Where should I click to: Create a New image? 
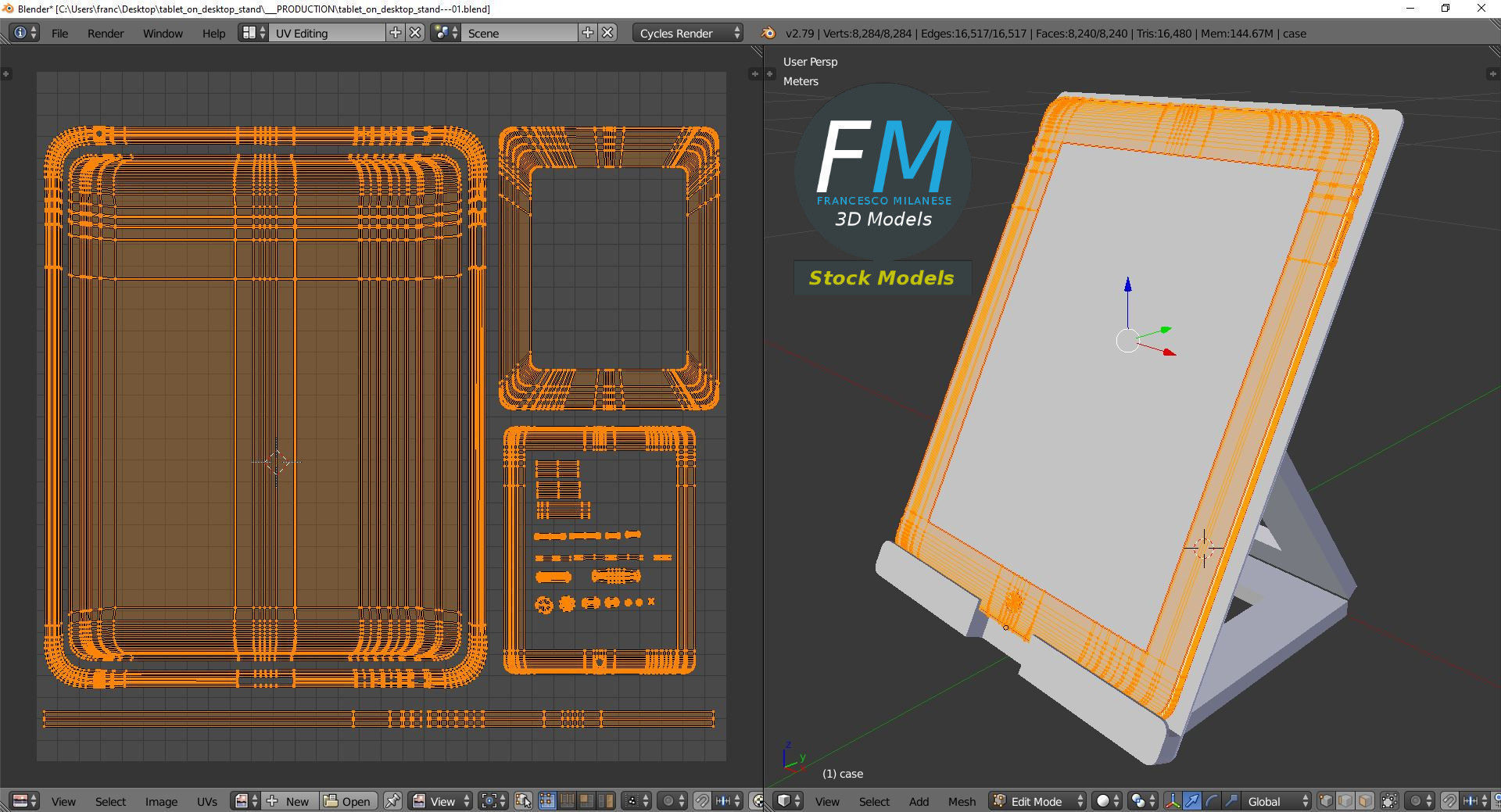(290, 801)
